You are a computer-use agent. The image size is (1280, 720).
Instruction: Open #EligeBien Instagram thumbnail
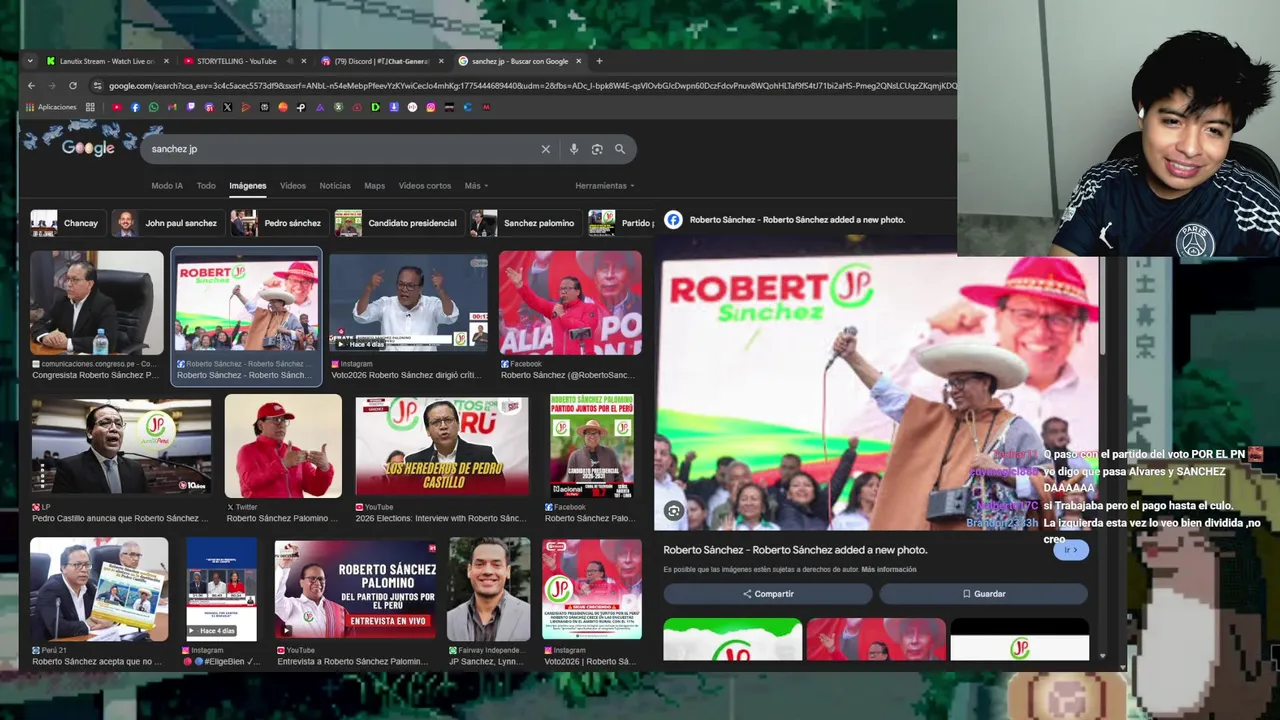[x=222, y=589]
